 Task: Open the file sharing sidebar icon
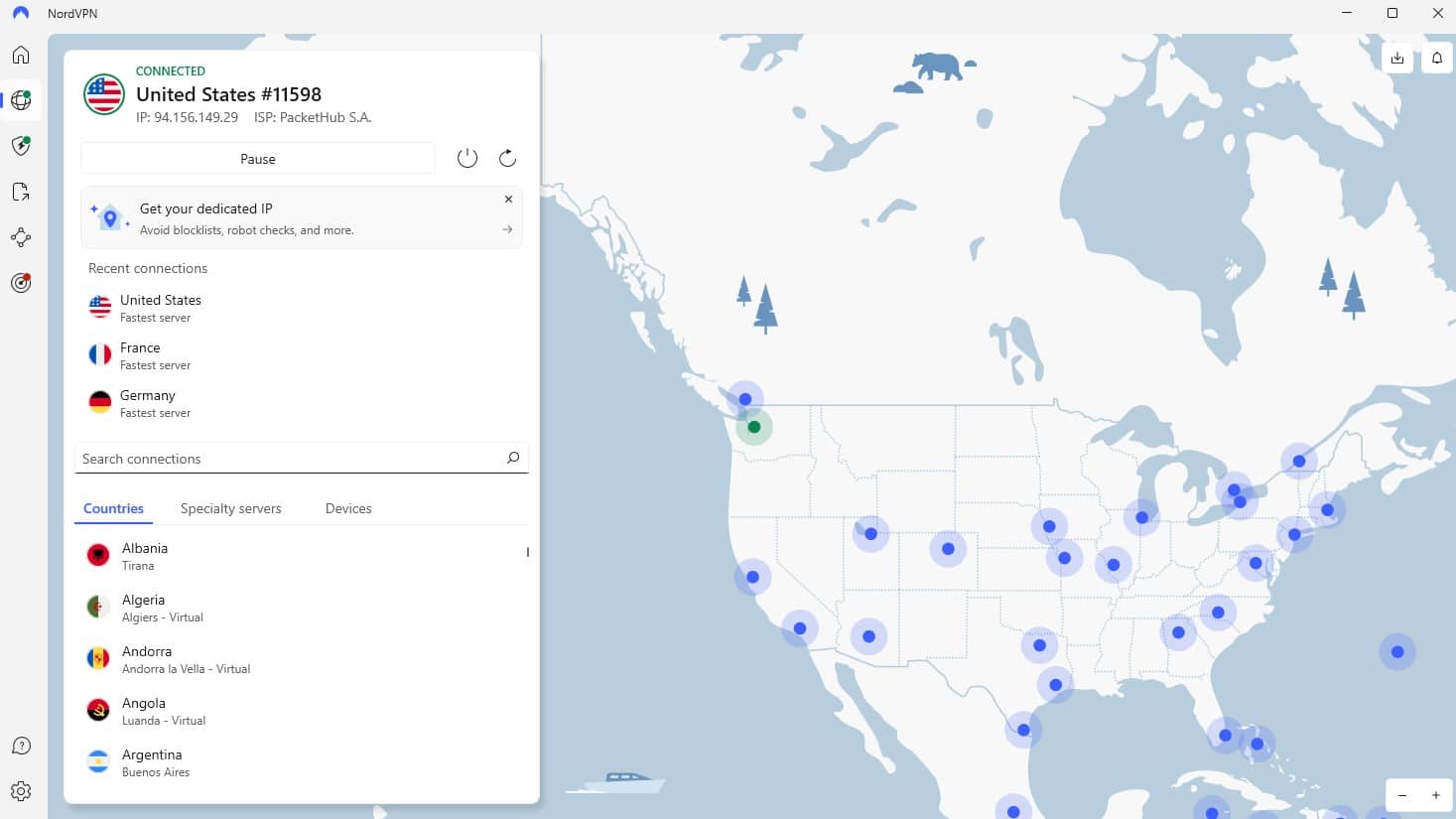click(21, 192)
